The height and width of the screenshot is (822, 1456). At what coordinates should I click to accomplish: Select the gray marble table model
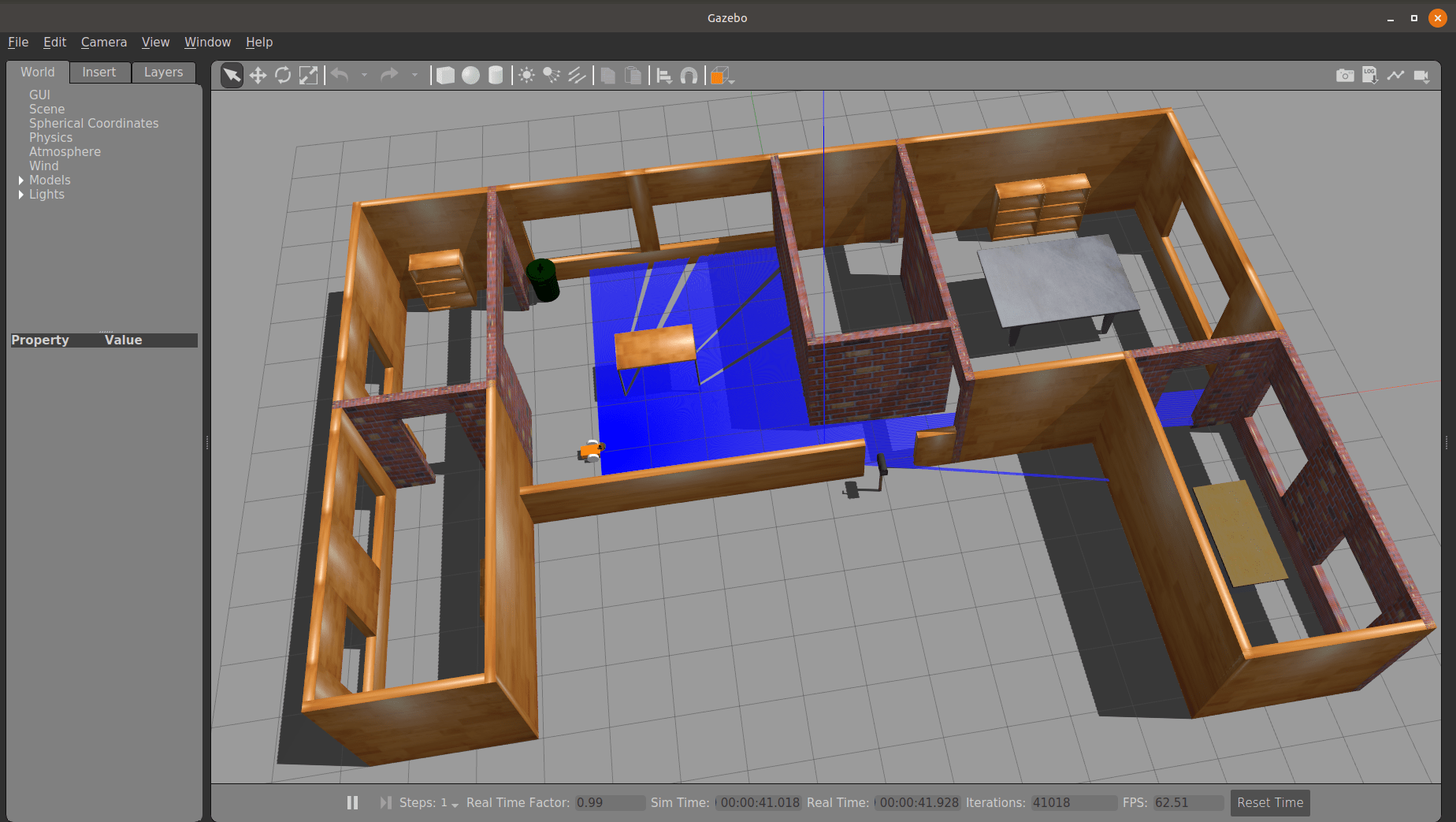click(1057, 282)
